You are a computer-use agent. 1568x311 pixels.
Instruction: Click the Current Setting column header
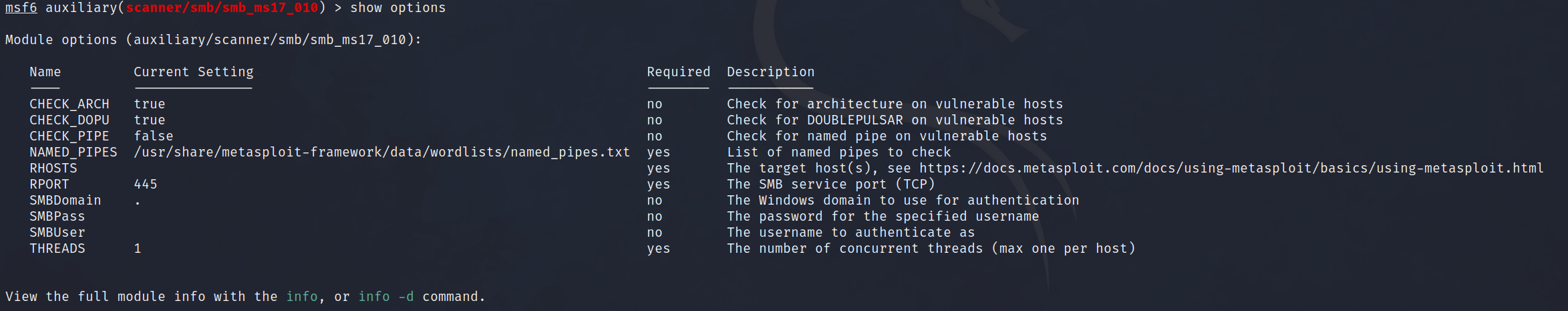[194, 72]
